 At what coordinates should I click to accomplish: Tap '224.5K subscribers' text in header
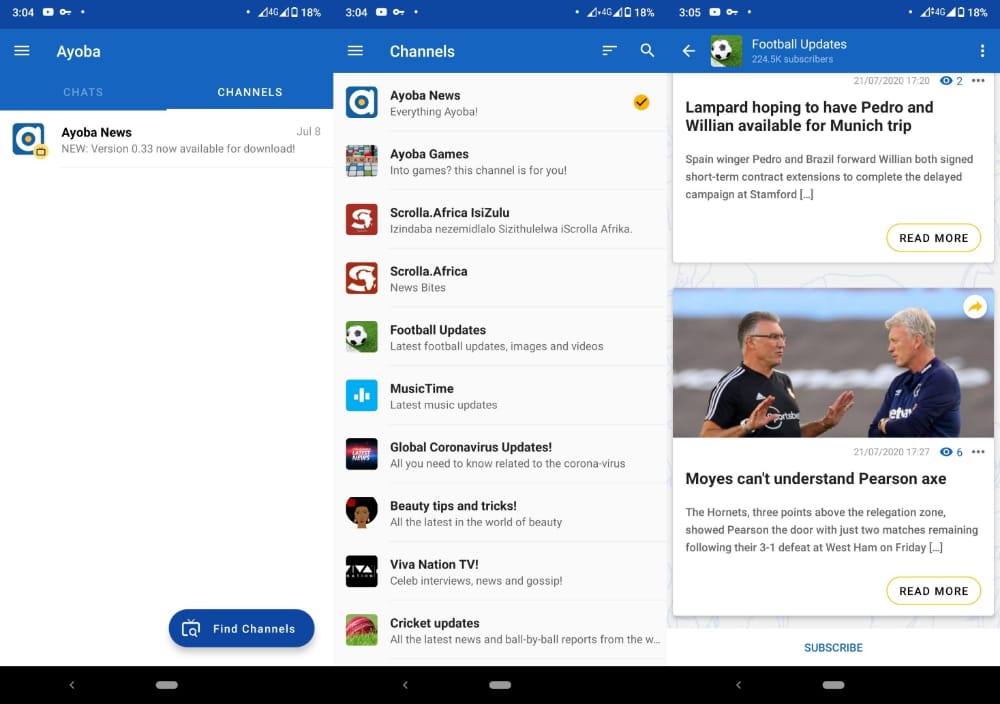[792, 59]
